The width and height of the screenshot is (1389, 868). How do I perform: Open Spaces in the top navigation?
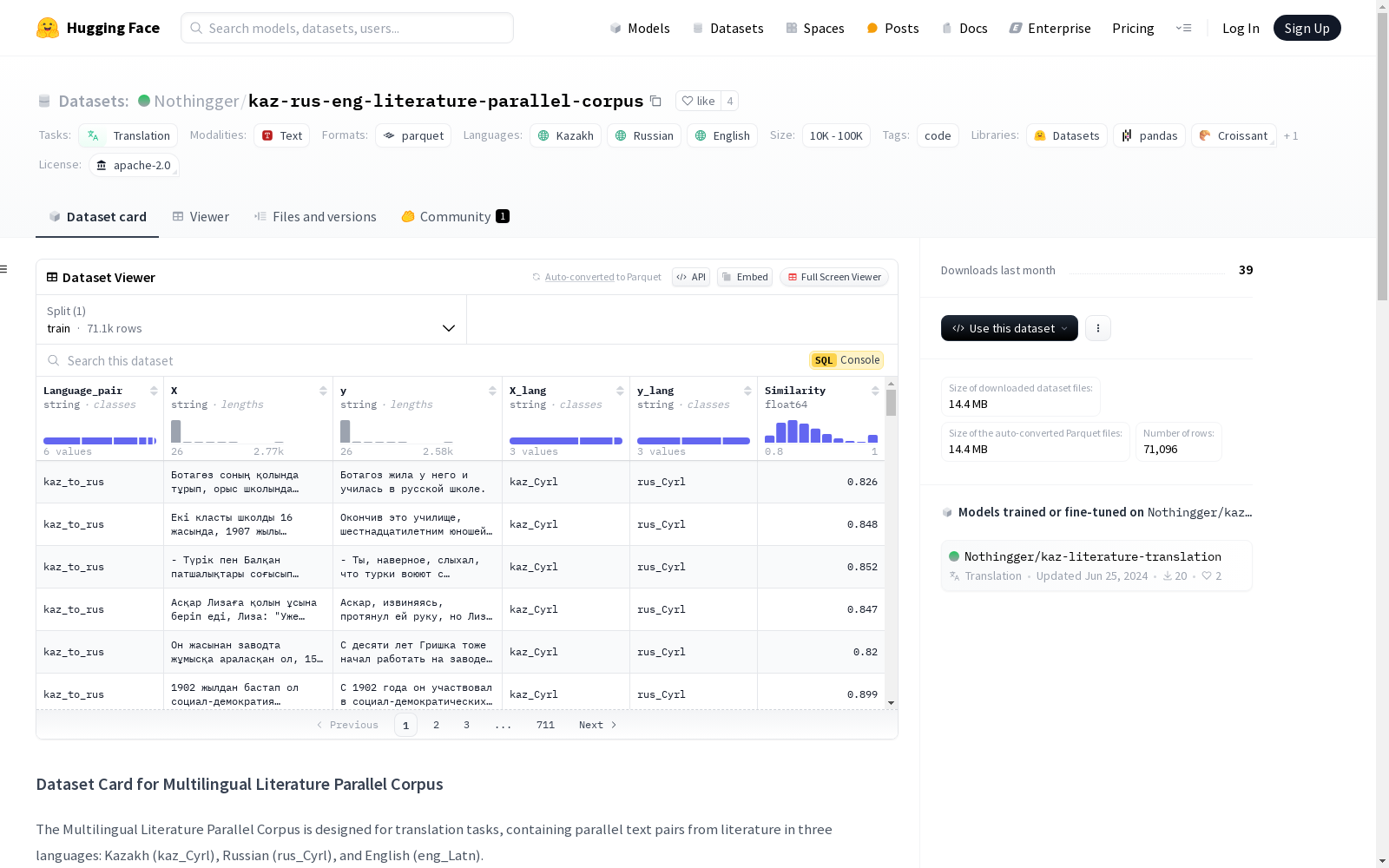[x=814, y=28]
